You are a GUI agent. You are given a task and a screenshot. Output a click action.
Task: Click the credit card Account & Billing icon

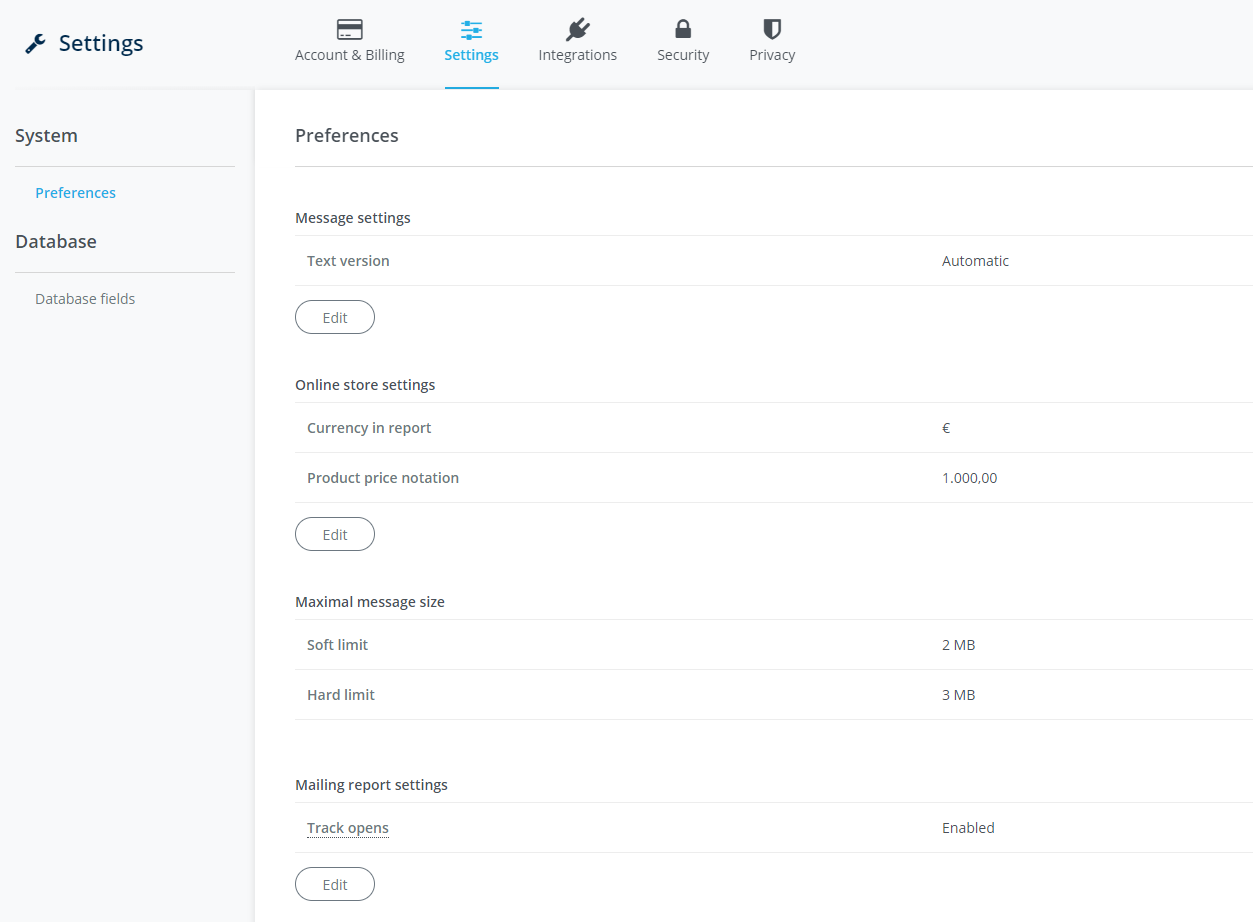tap(350, 29)
